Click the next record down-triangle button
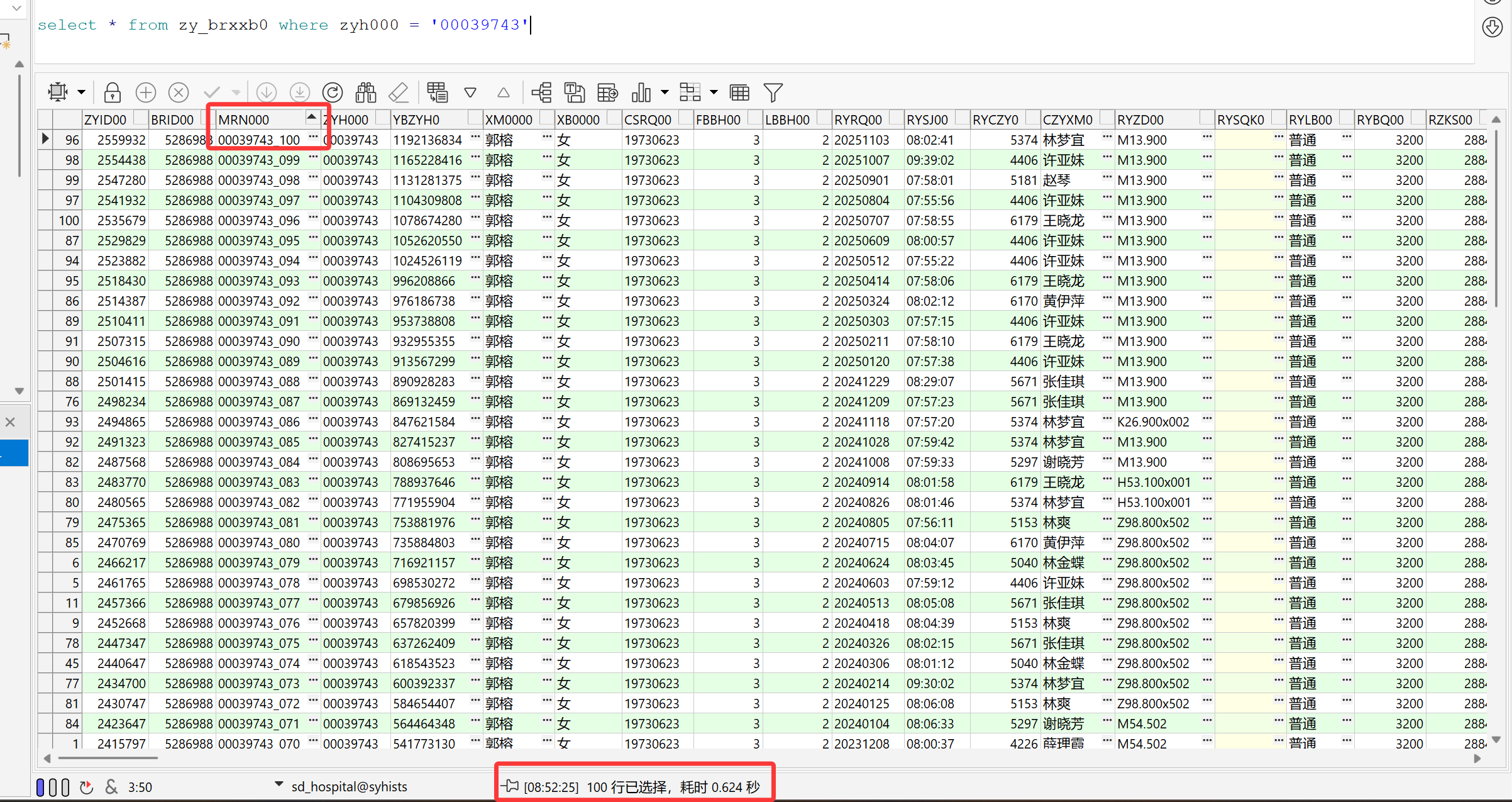 click(470, 92)
